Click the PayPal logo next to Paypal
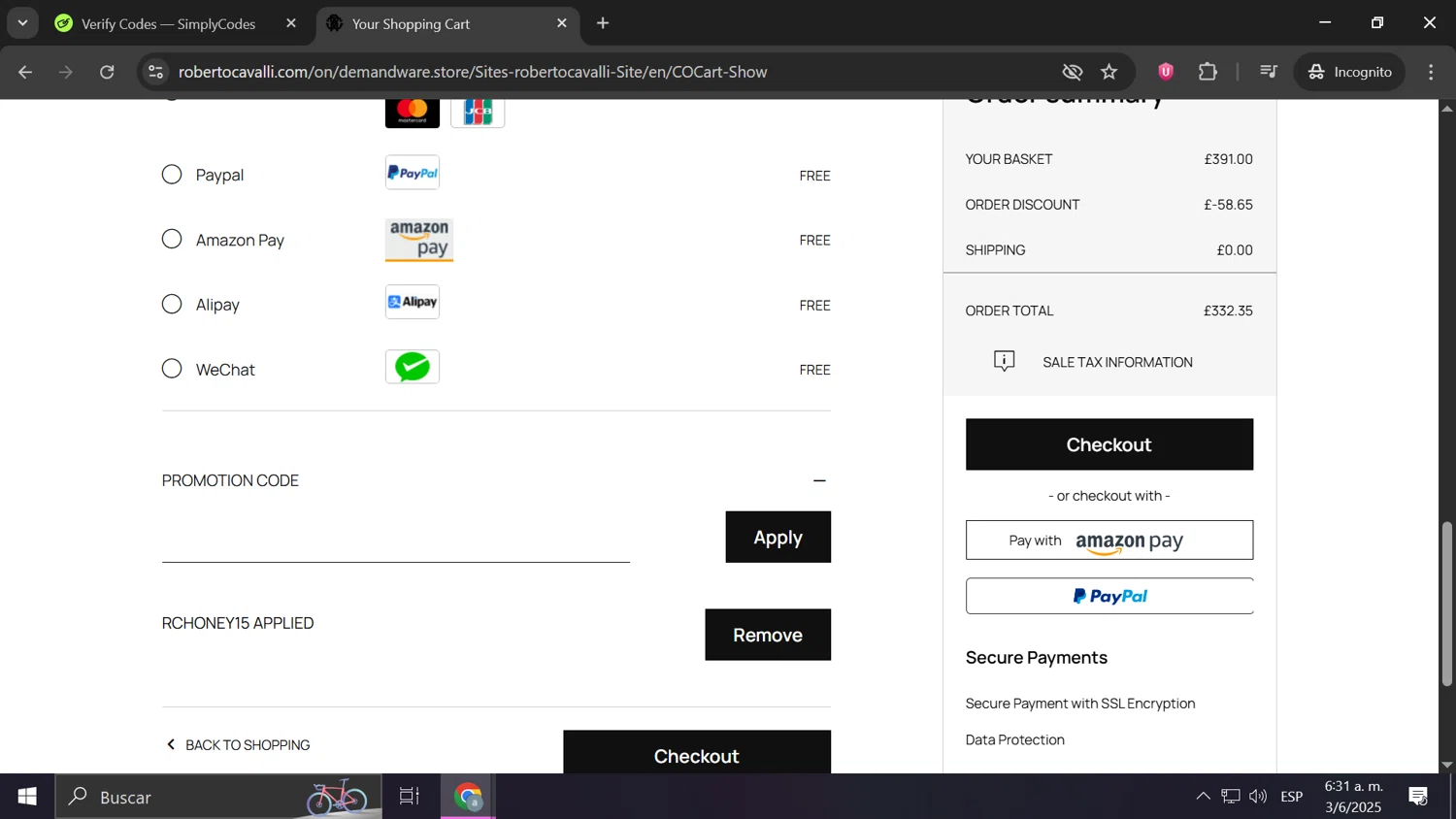 pyautogui.click(x=413, y=173)
